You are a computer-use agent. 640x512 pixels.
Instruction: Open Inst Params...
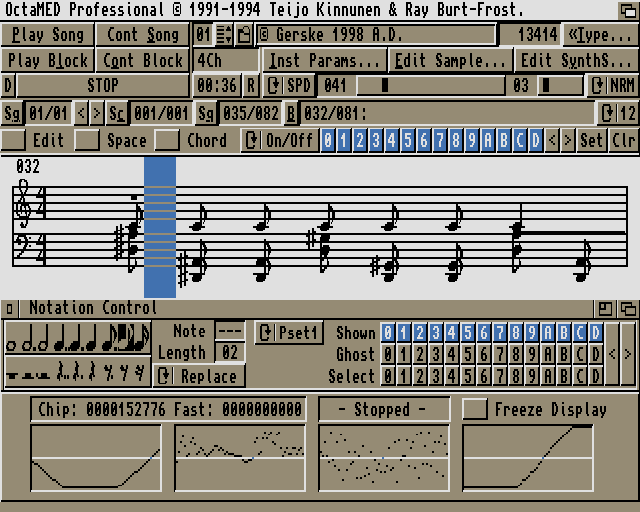click(324, 60)
